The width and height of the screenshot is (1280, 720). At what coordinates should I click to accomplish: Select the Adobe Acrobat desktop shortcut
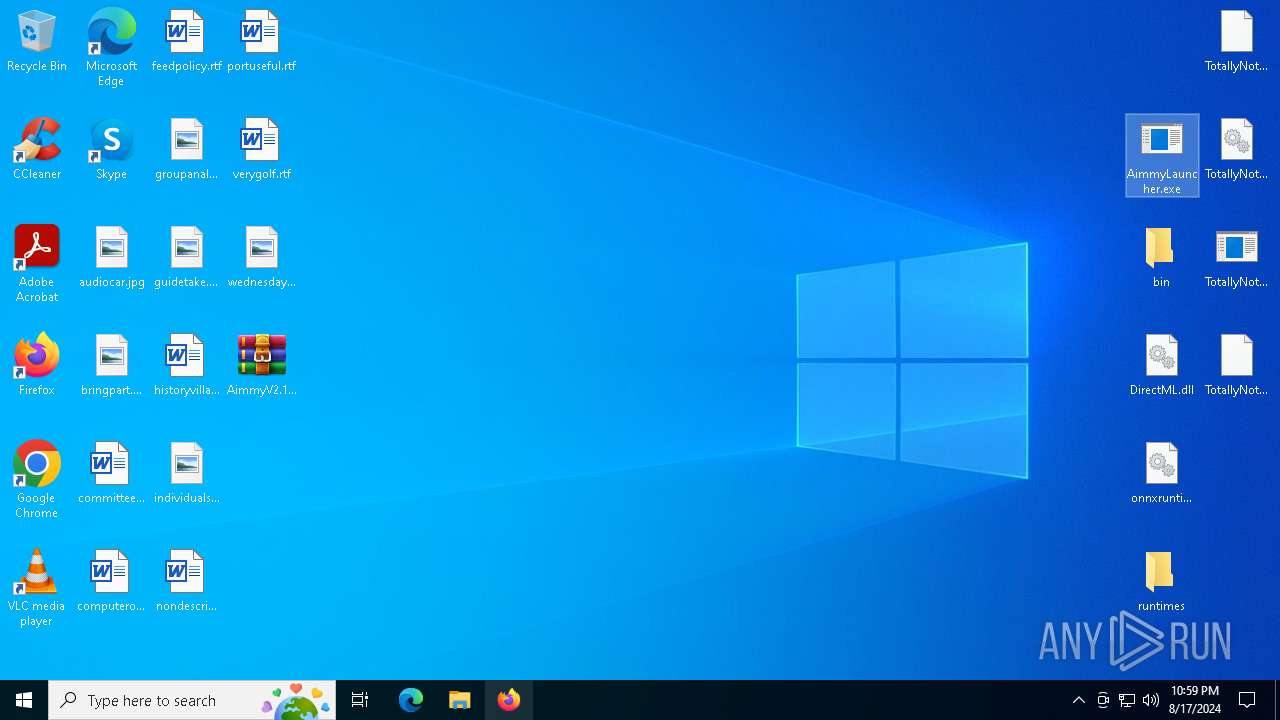coord(37,264)
